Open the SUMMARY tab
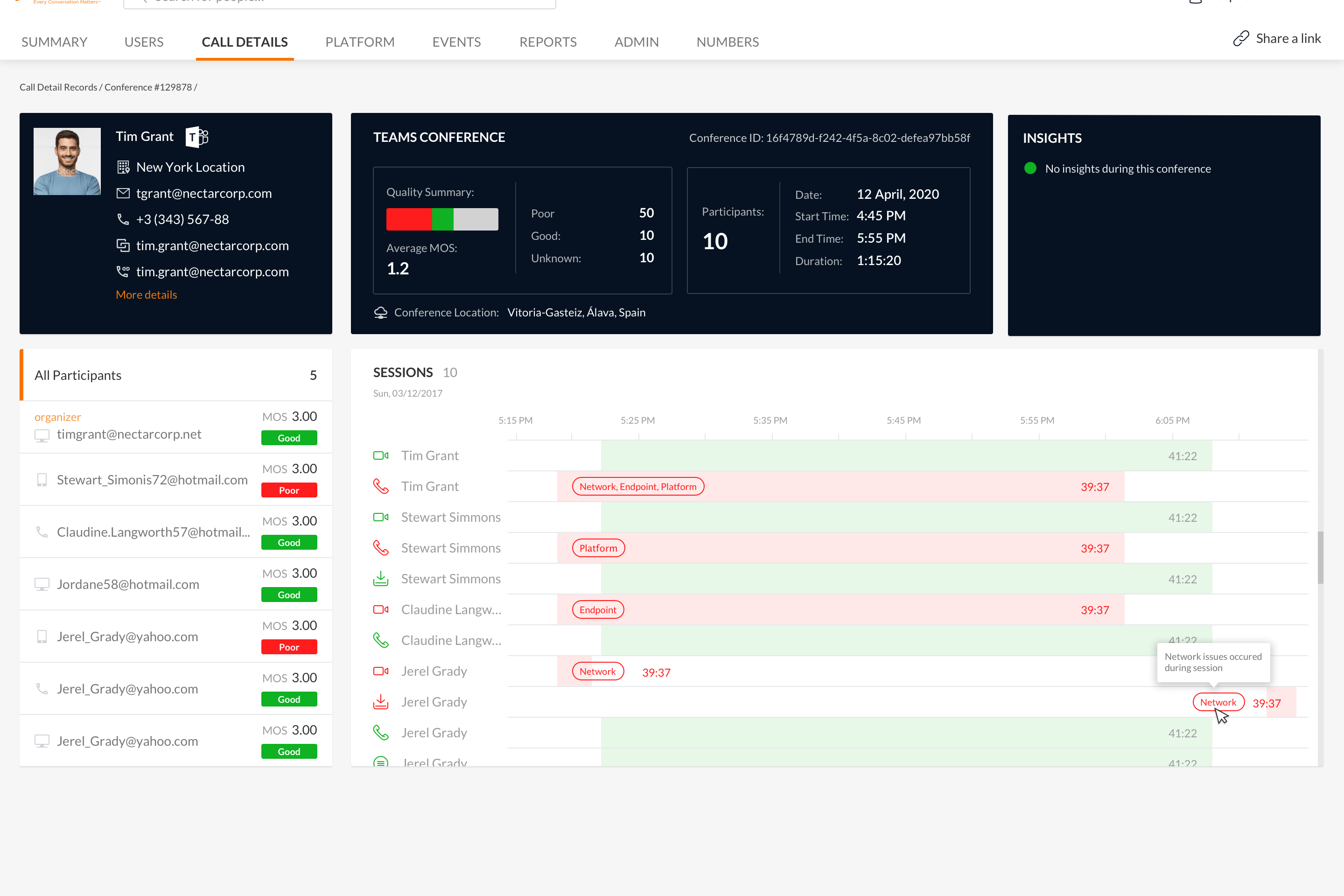1344x896 pixels. tap(54, 42)
